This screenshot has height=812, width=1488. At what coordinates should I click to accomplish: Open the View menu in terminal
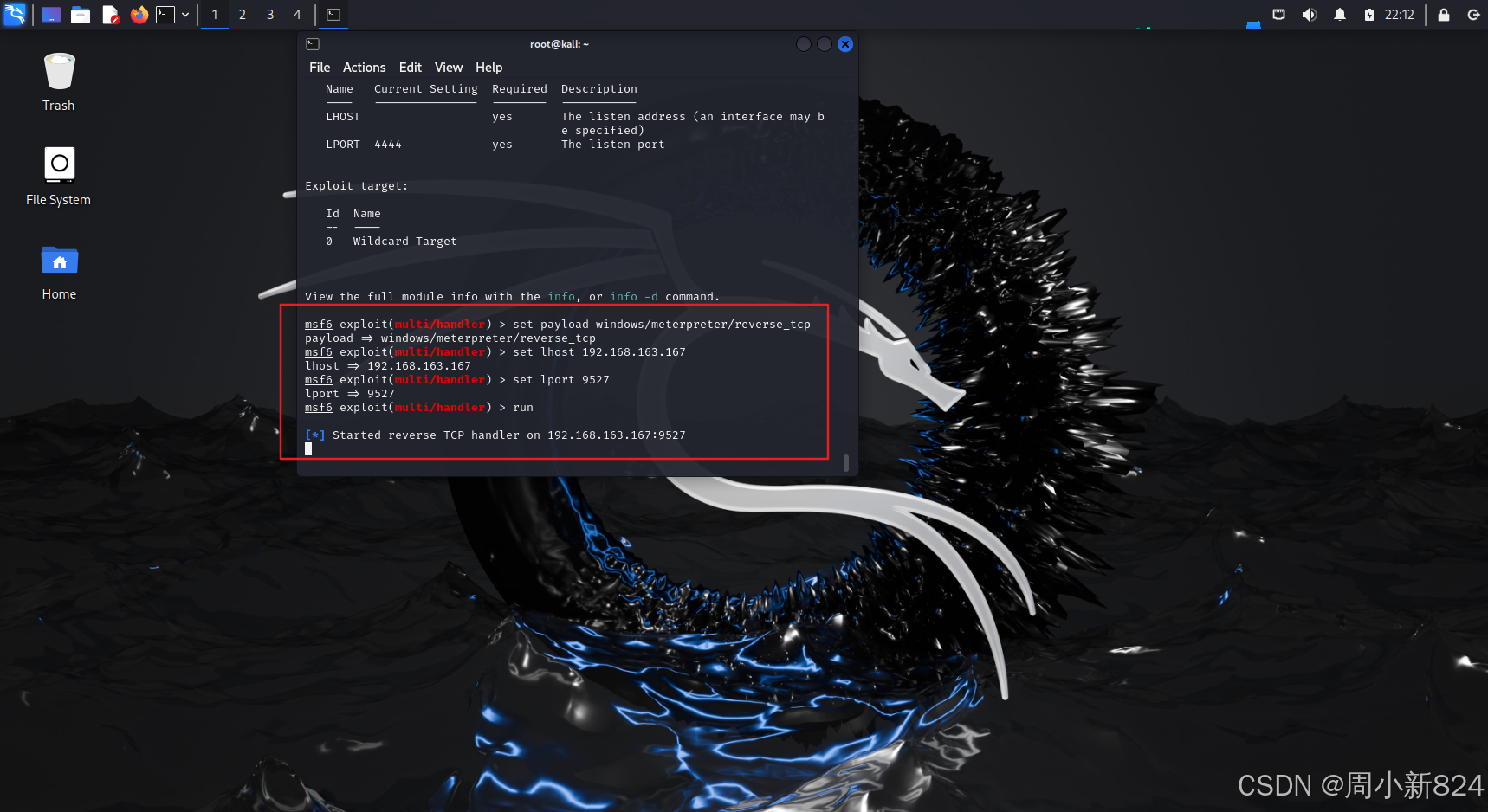pyautogui.click(x=449, y=68)
